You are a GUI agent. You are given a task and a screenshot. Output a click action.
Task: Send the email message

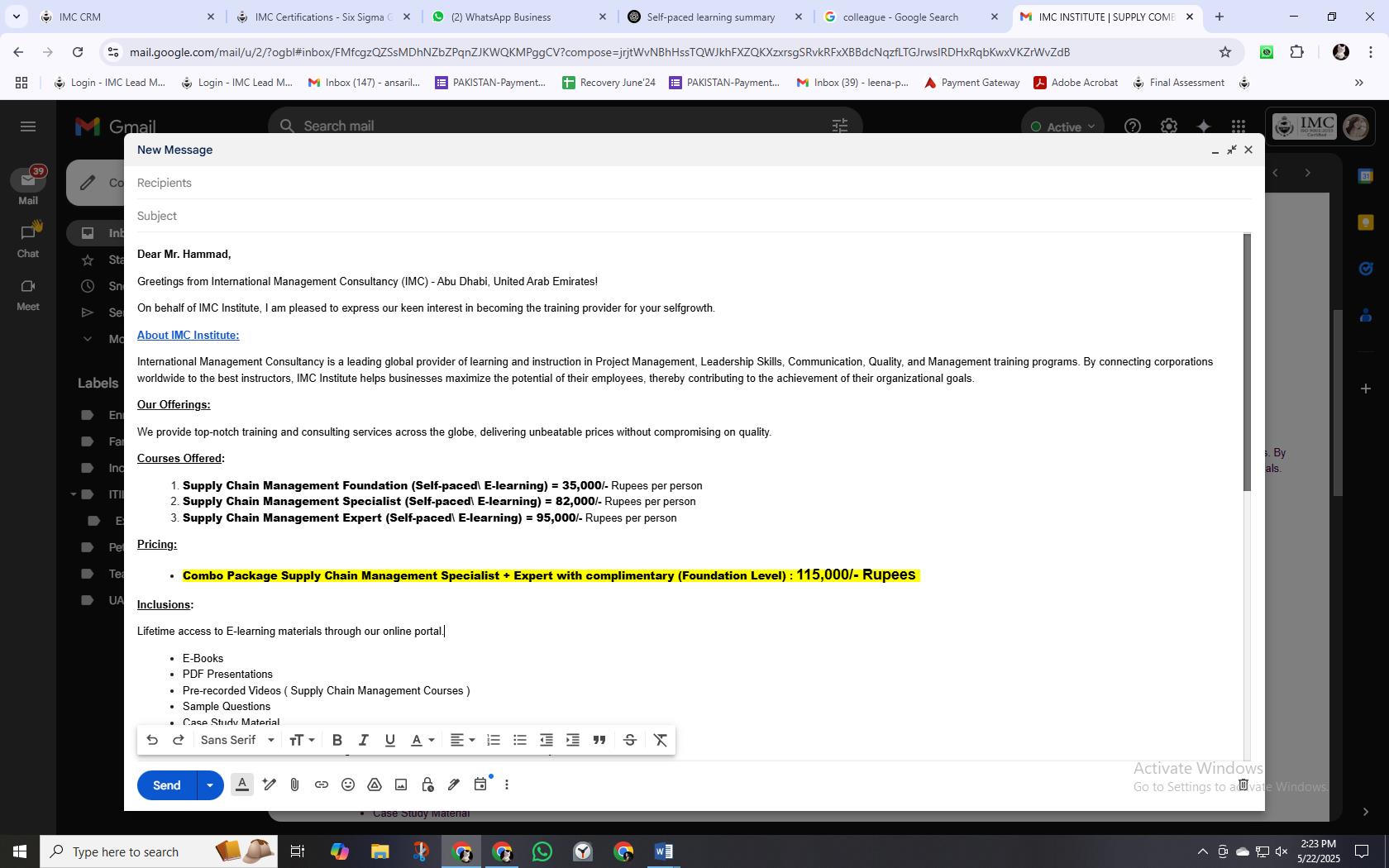(x=167, y=785)
